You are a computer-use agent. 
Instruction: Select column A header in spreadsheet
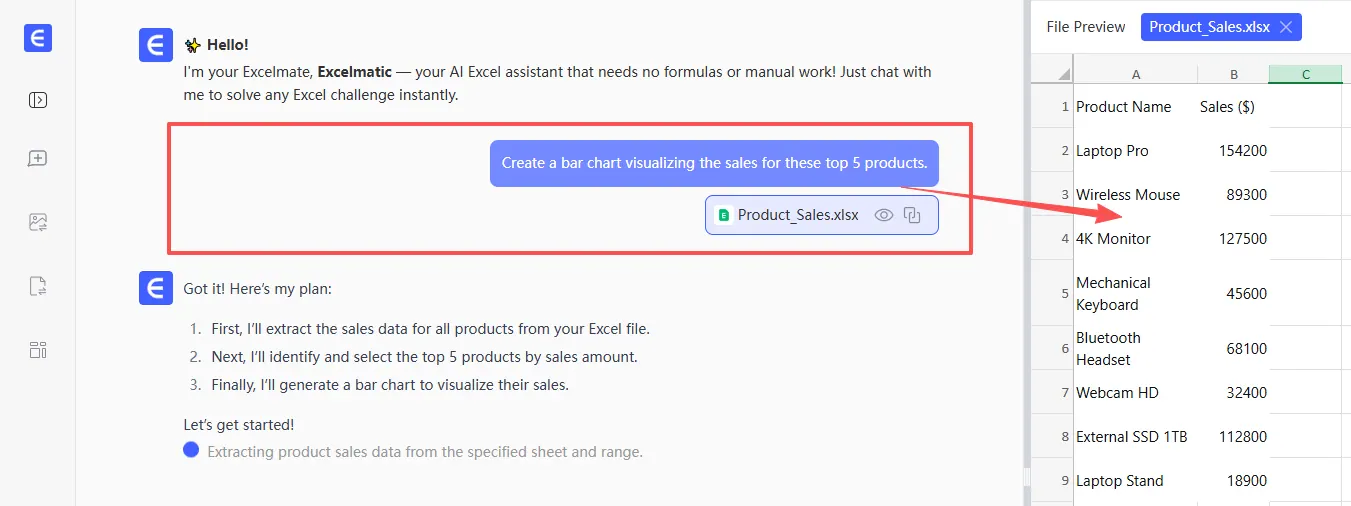pyautogui.click(x=1135, y=75)
